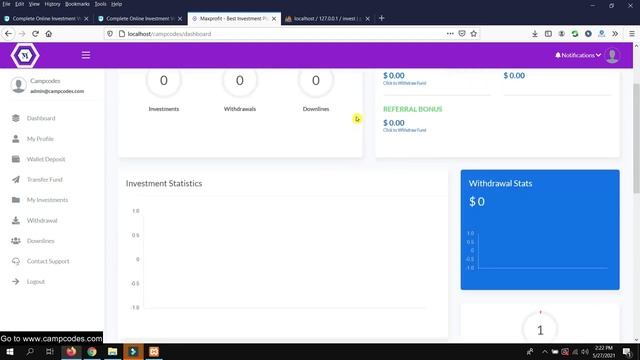
Task: Click the Withdrawal download icon
Action: pyautogui.click(x=16, y=220)
